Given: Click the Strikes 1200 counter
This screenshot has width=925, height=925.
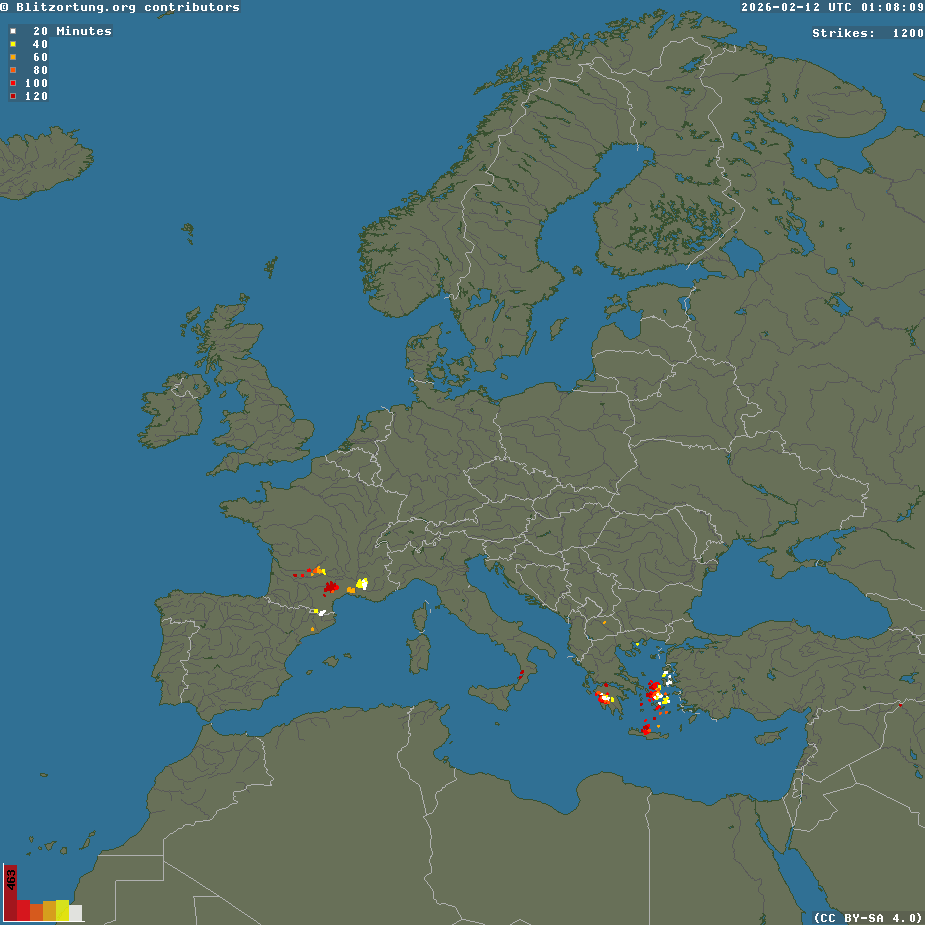Looking at the screenshot, I should click(x=867, y=33).
